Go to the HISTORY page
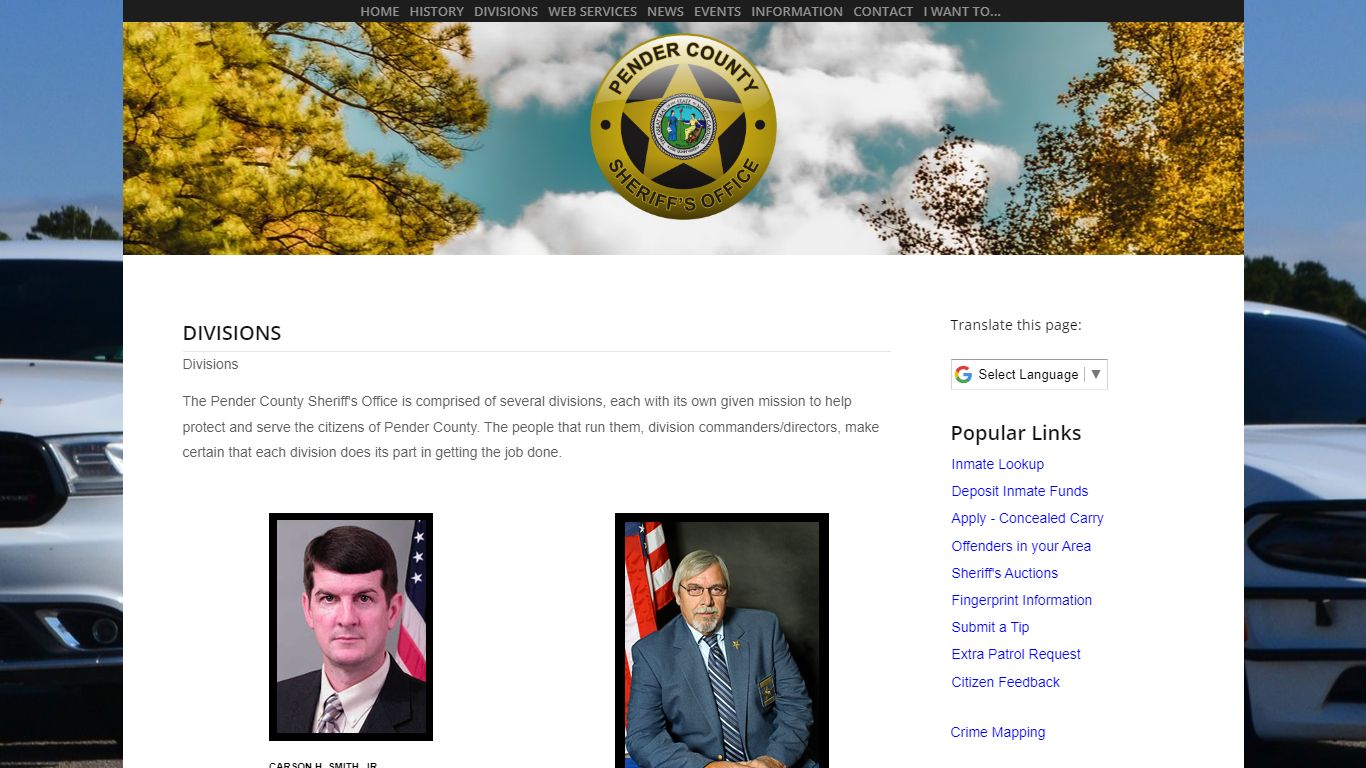 pyautogui.click(x=436, y=11)
